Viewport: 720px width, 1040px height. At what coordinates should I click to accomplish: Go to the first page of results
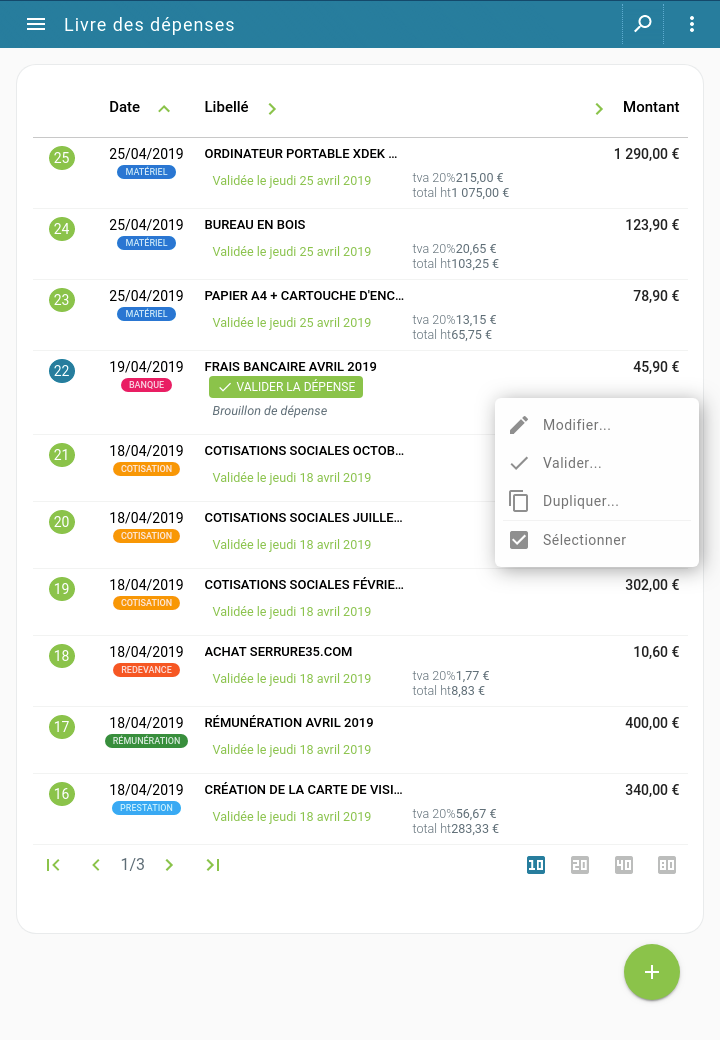pos(54,865)
